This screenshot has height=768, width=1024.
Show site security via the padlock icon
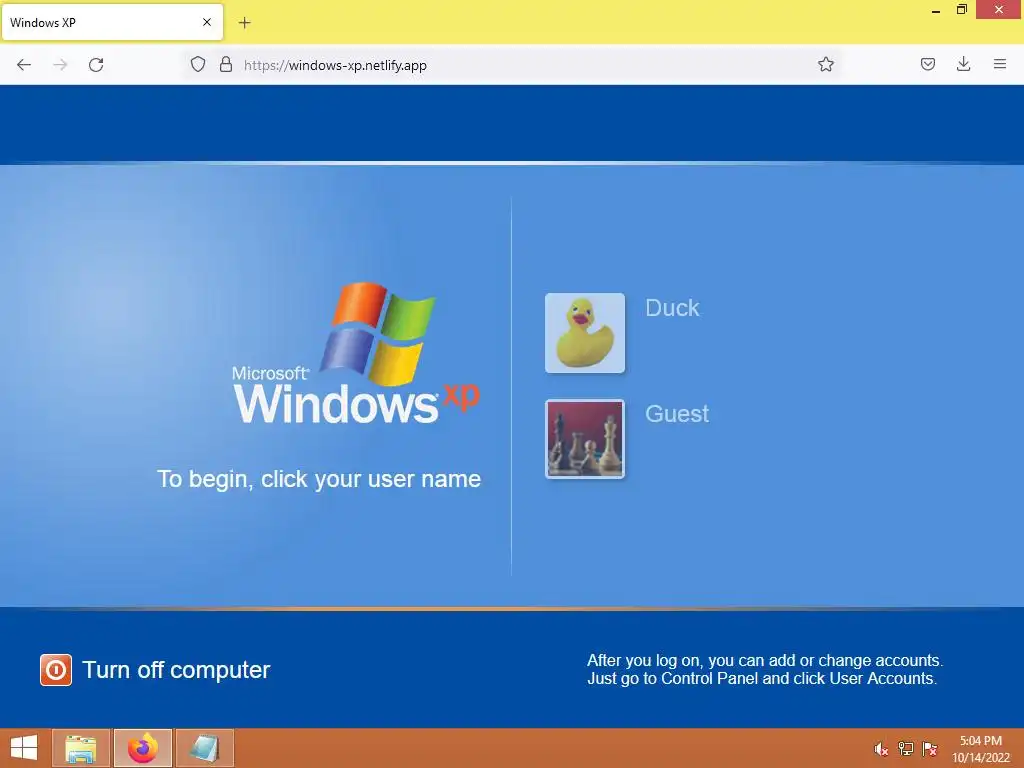coord(226,65)
